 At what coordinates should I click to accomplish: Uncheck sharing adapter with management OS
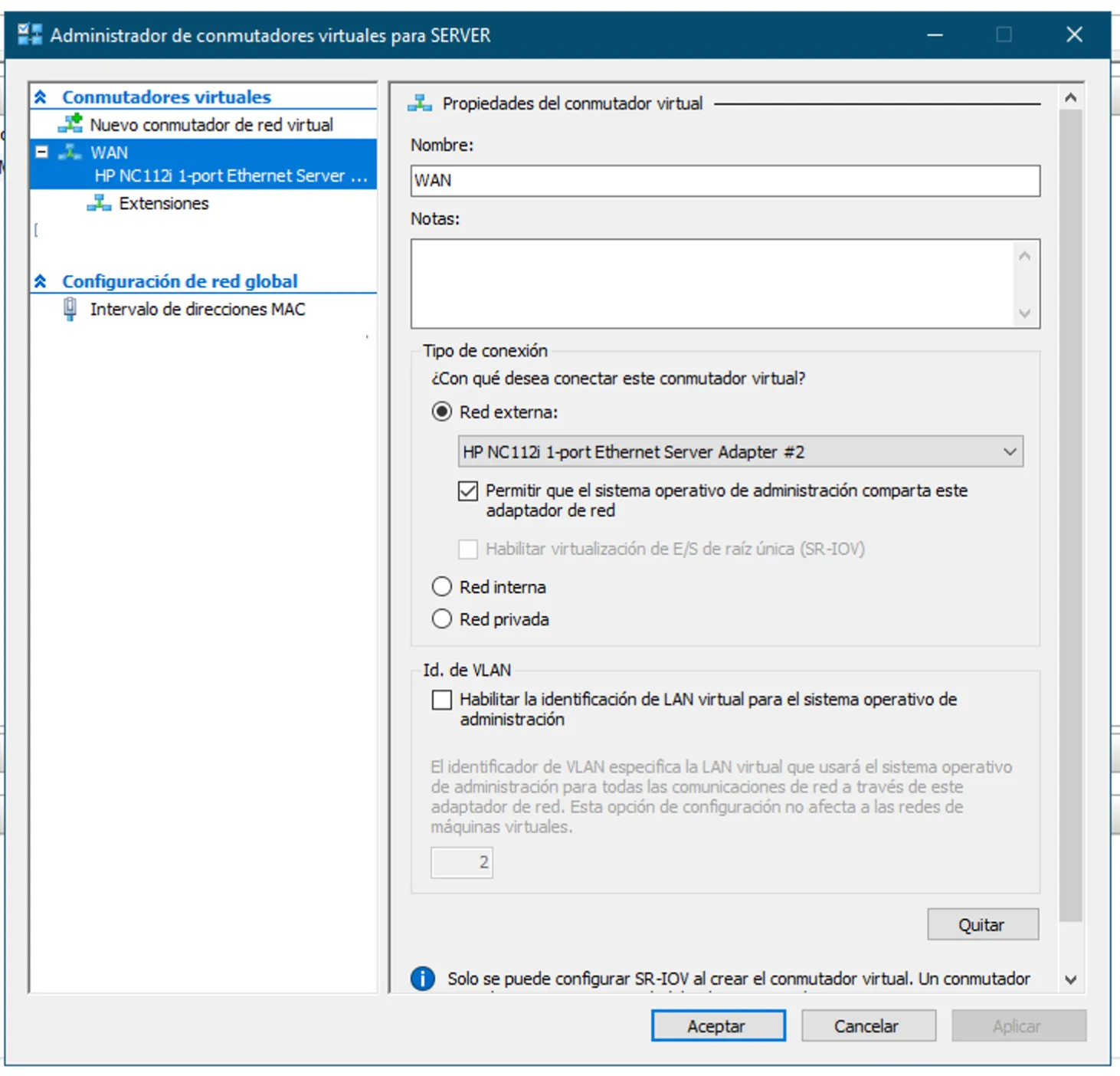click(468, 491)
